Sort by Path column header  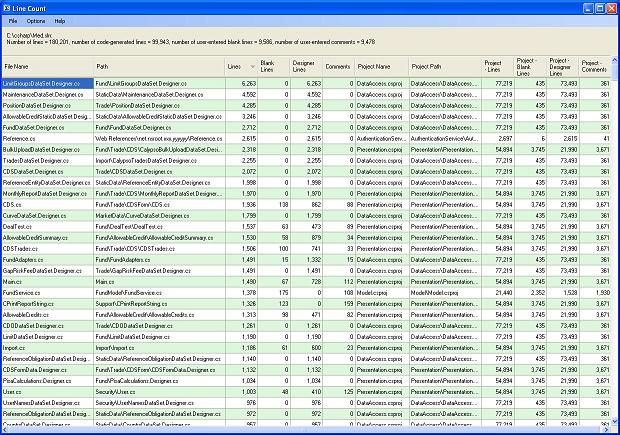[159, 66]
